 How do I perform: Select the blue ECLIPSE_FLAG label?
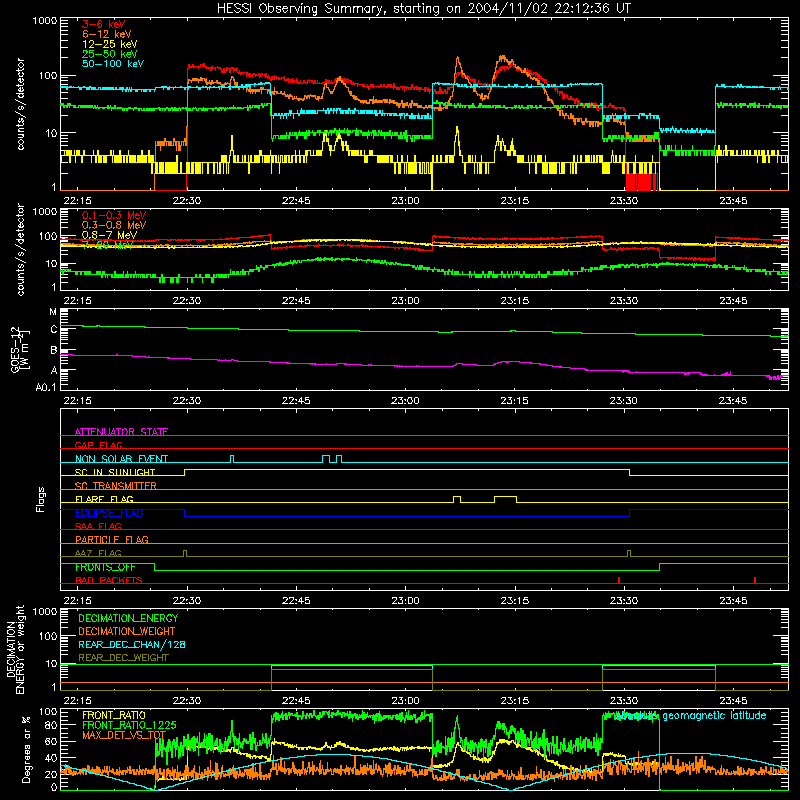[x=109, y=513]
